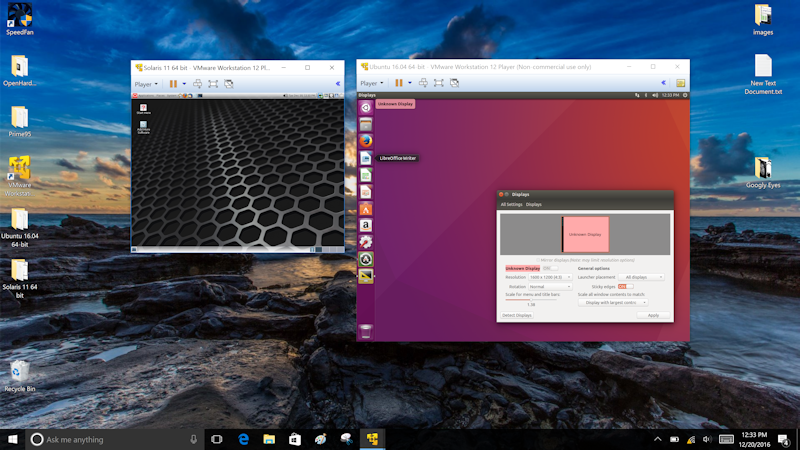Open Start Here icon on Solaris desktop
Viewport: 800px width, 450px height.
143,109
